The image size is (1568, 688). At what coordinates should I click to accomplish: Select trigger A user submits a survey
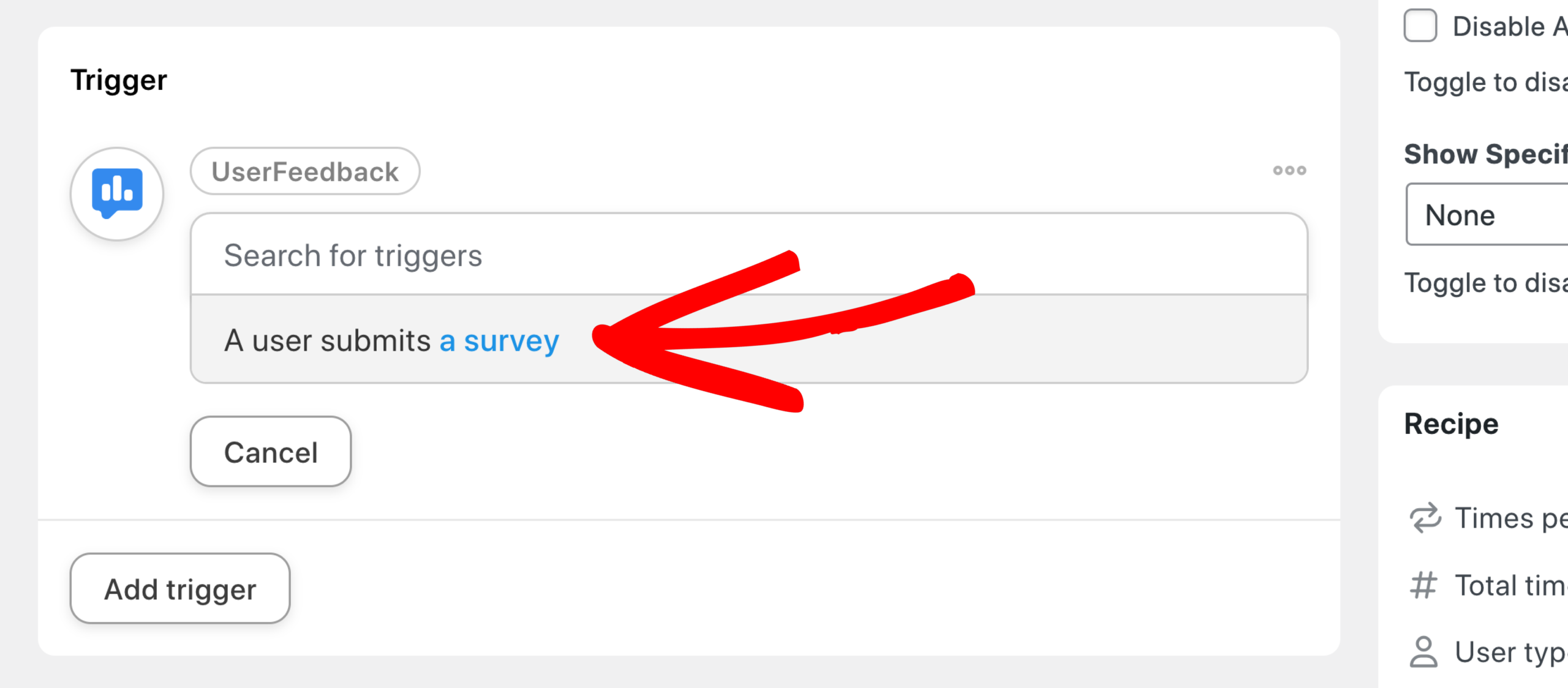(x=749, y=340)
